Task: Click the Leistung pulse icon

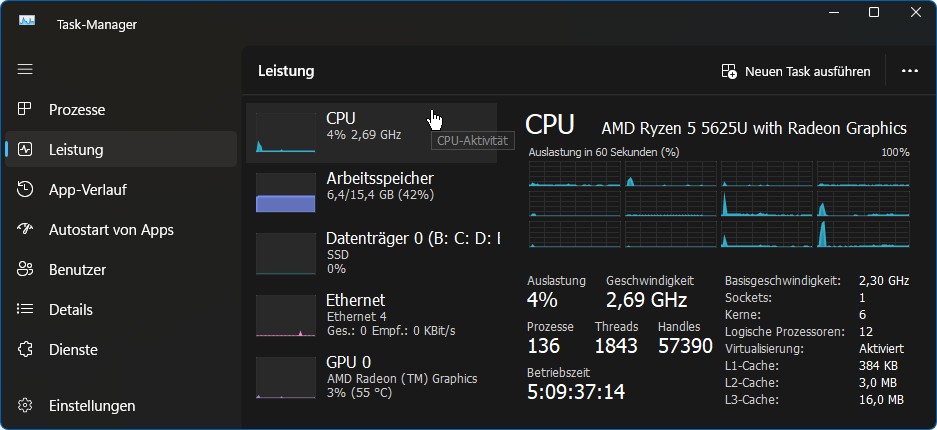Action: 25,150
